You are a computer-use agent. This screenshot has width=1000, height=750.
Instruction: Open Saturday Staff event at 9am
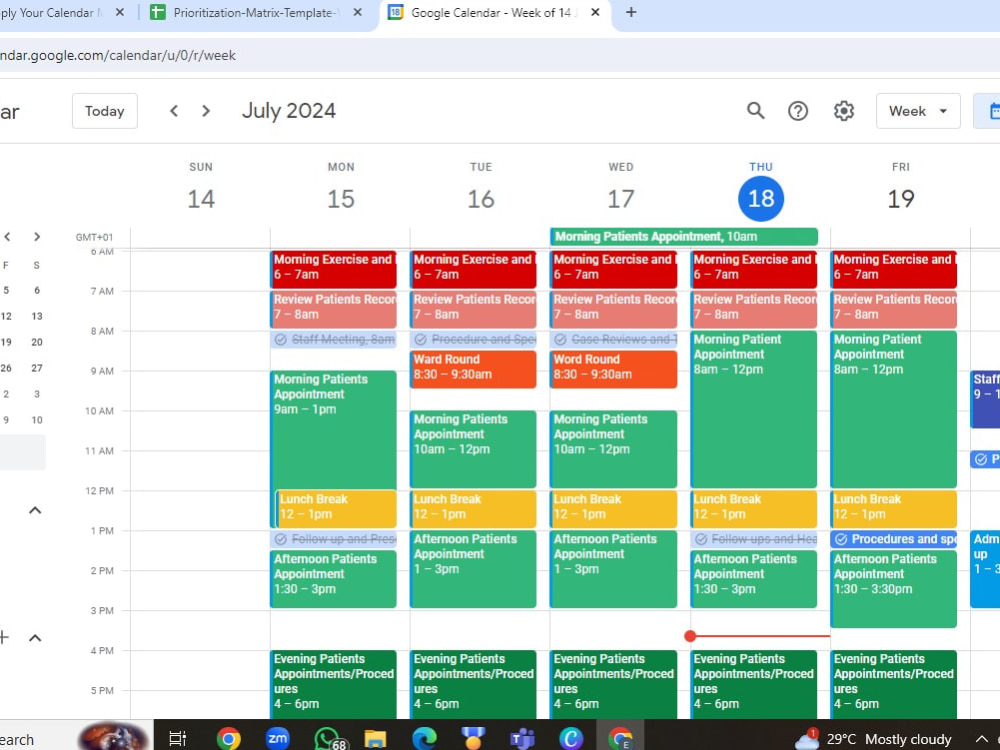985,399
